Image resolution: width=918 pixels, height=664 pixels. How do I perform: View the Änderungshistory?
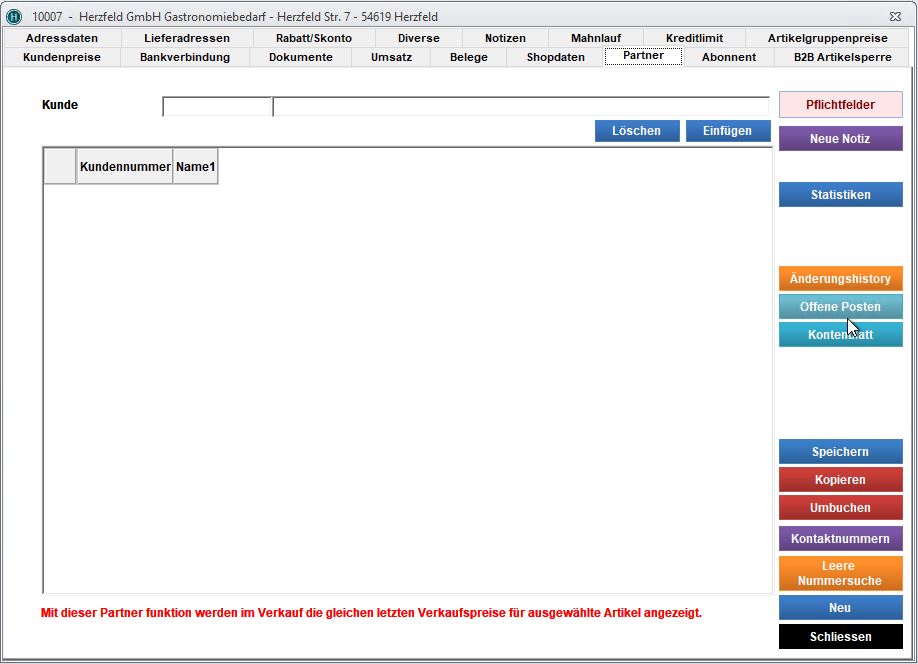(840, 279)
